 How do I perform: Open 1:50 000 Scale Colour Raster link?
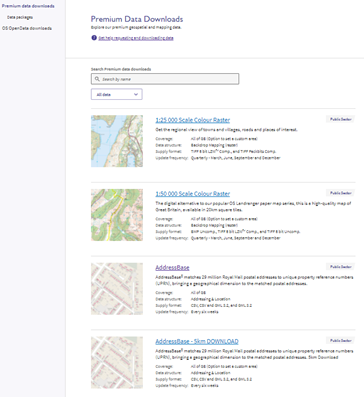point(193,194)
